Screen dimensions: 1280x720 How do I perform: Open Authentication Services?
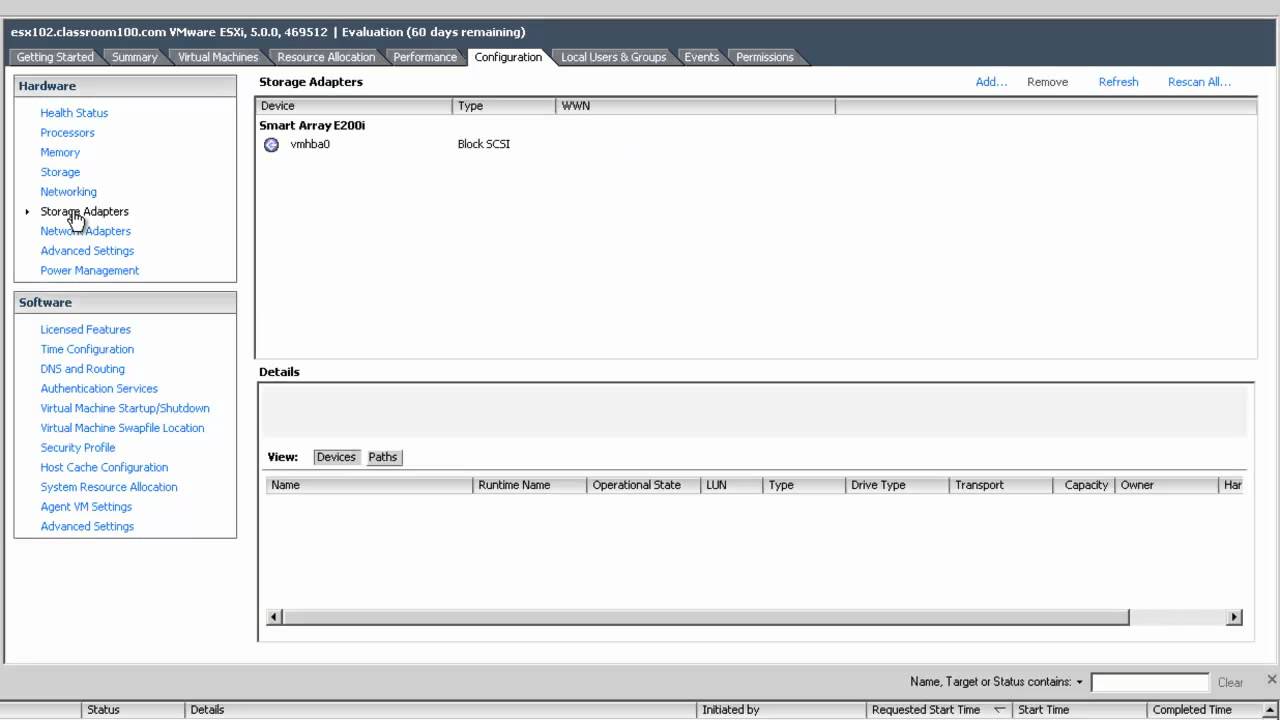pos(99,388)
